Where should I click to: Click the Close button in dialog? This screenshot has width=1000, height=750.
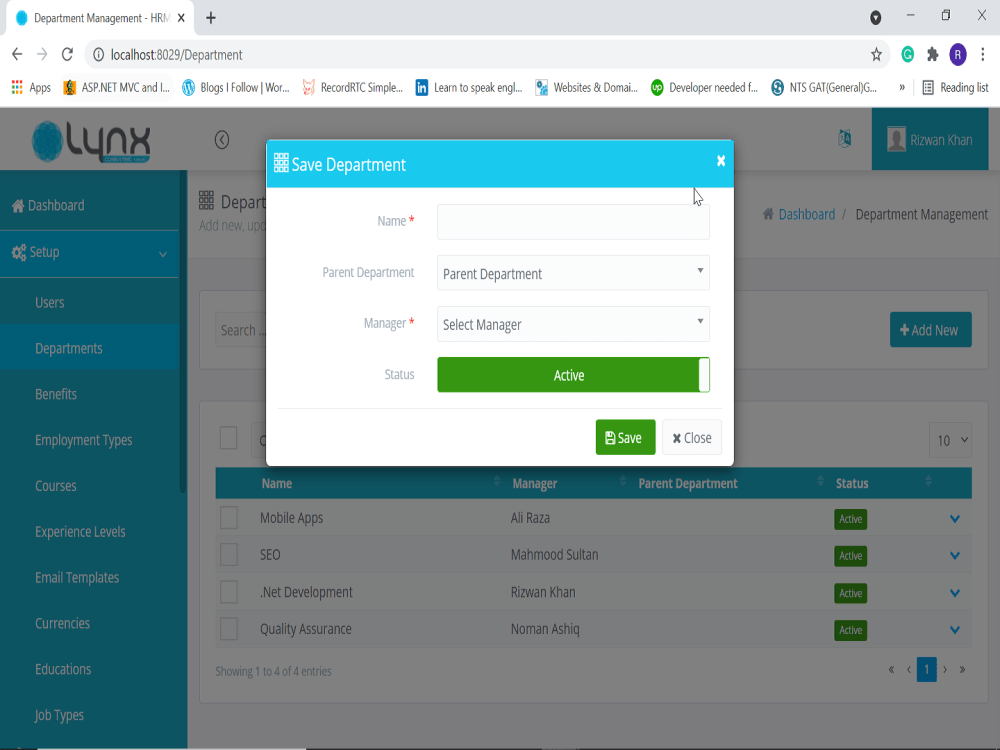tap(691, 438)
